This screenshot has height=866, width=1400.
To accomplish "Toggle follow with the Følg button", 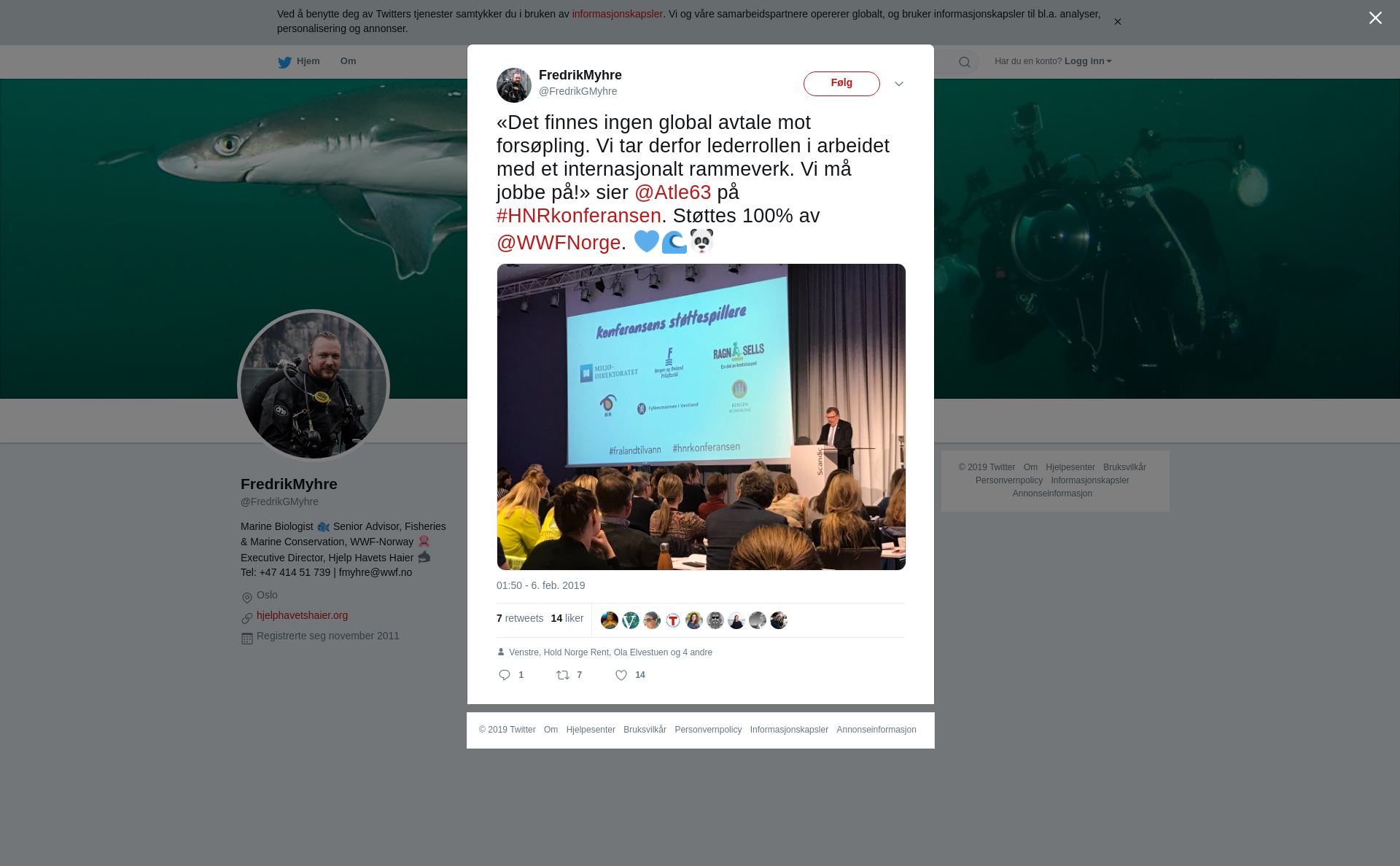I will pyautogui.click(x=841, y=84).
